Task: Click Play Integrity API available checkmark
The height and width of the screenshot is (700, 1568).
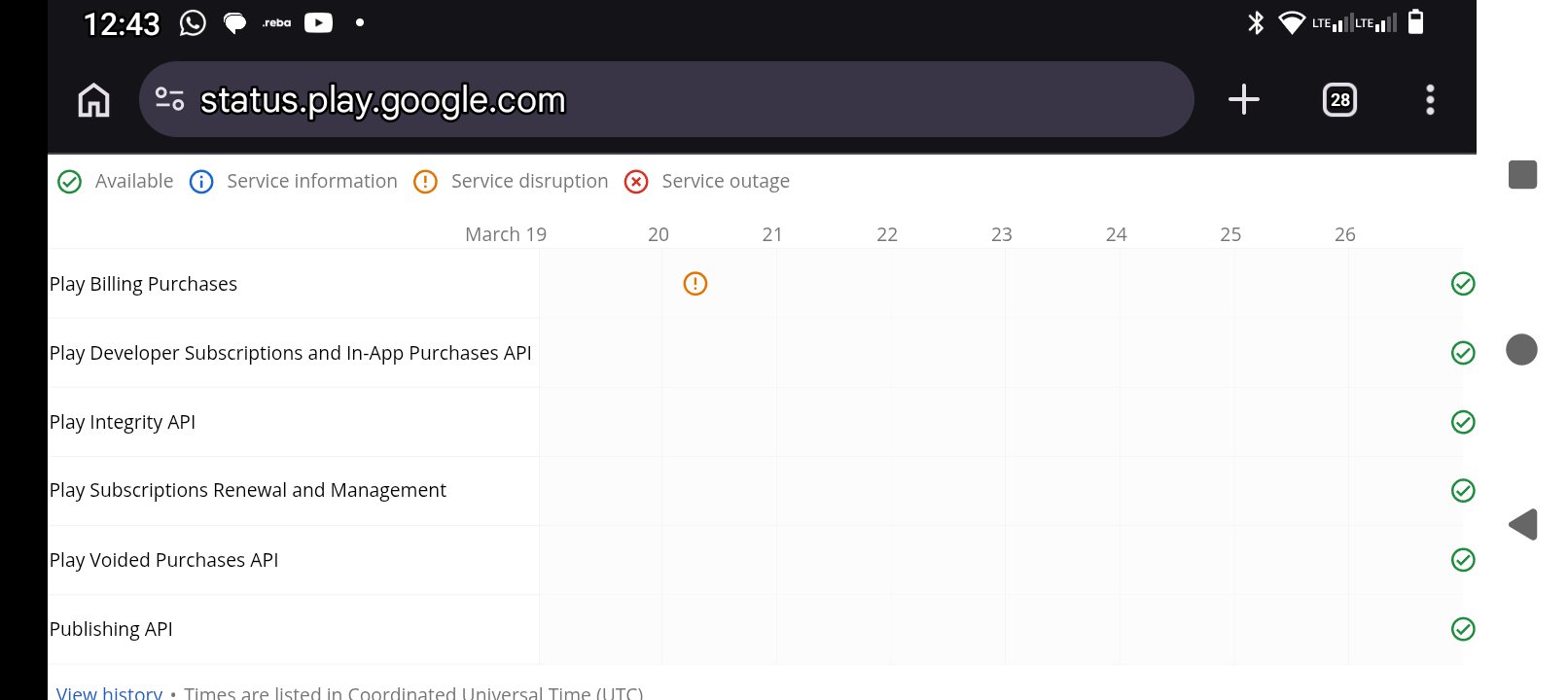Action: pyautogui.click(x=1462, y=422)
